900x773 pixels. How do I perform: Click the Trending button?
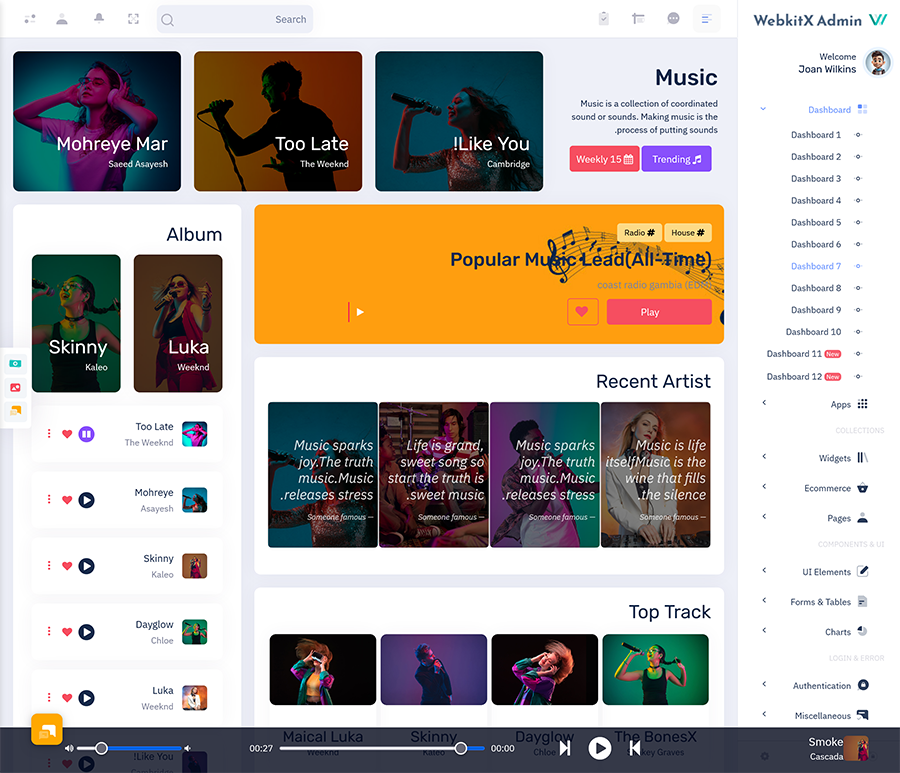(x=676, y=159)
